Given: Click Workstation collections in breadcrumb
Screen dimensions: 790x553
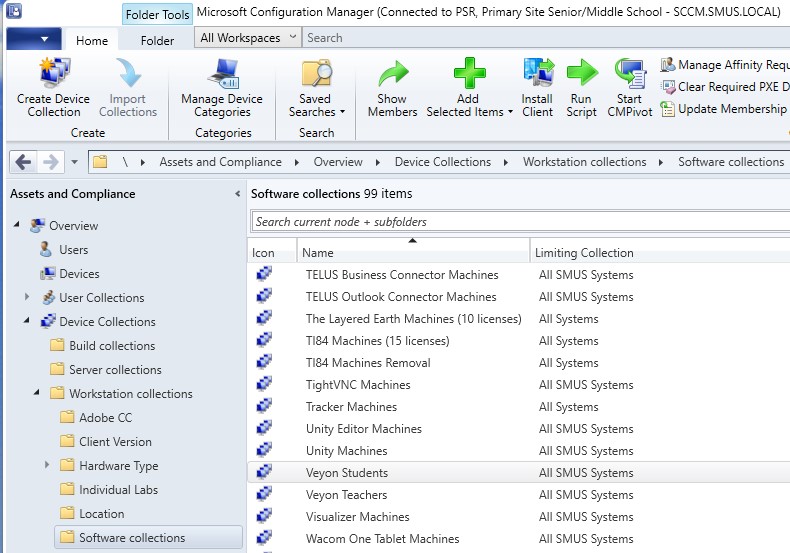Looking at the screenshot, I should click(x=584, y=162).
